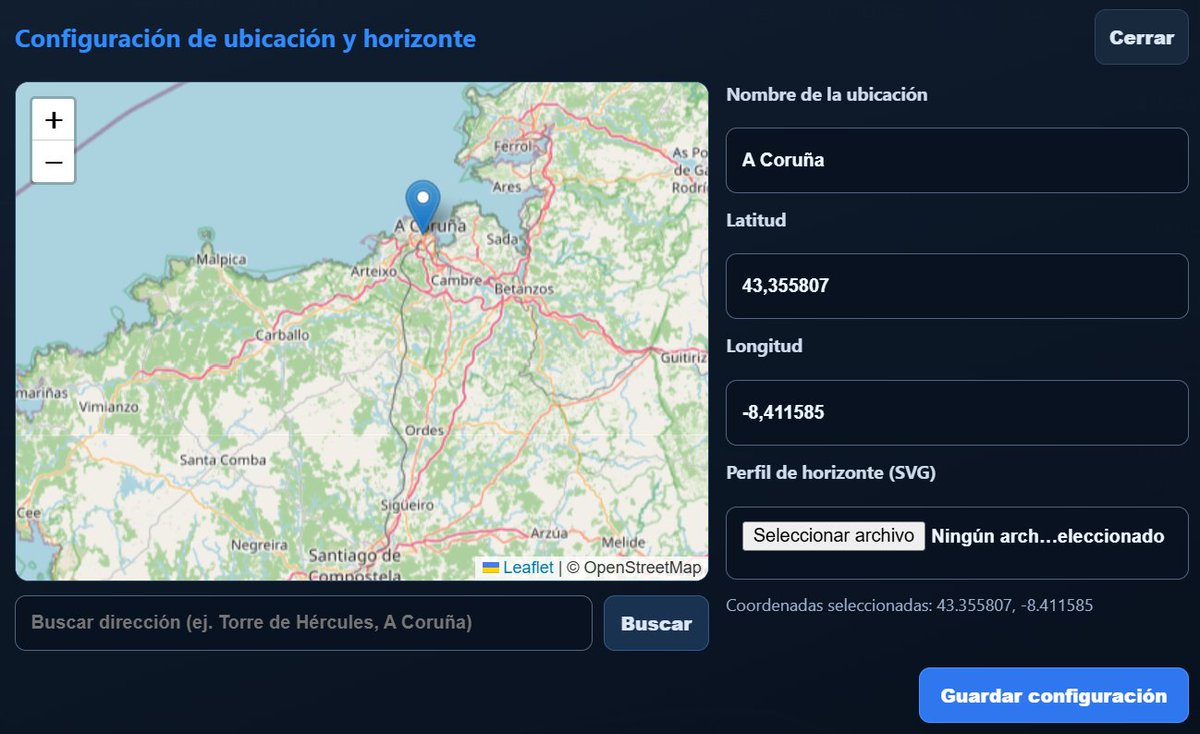
Task: Click the Vimianzo label on the map
Action: [108, 407]
